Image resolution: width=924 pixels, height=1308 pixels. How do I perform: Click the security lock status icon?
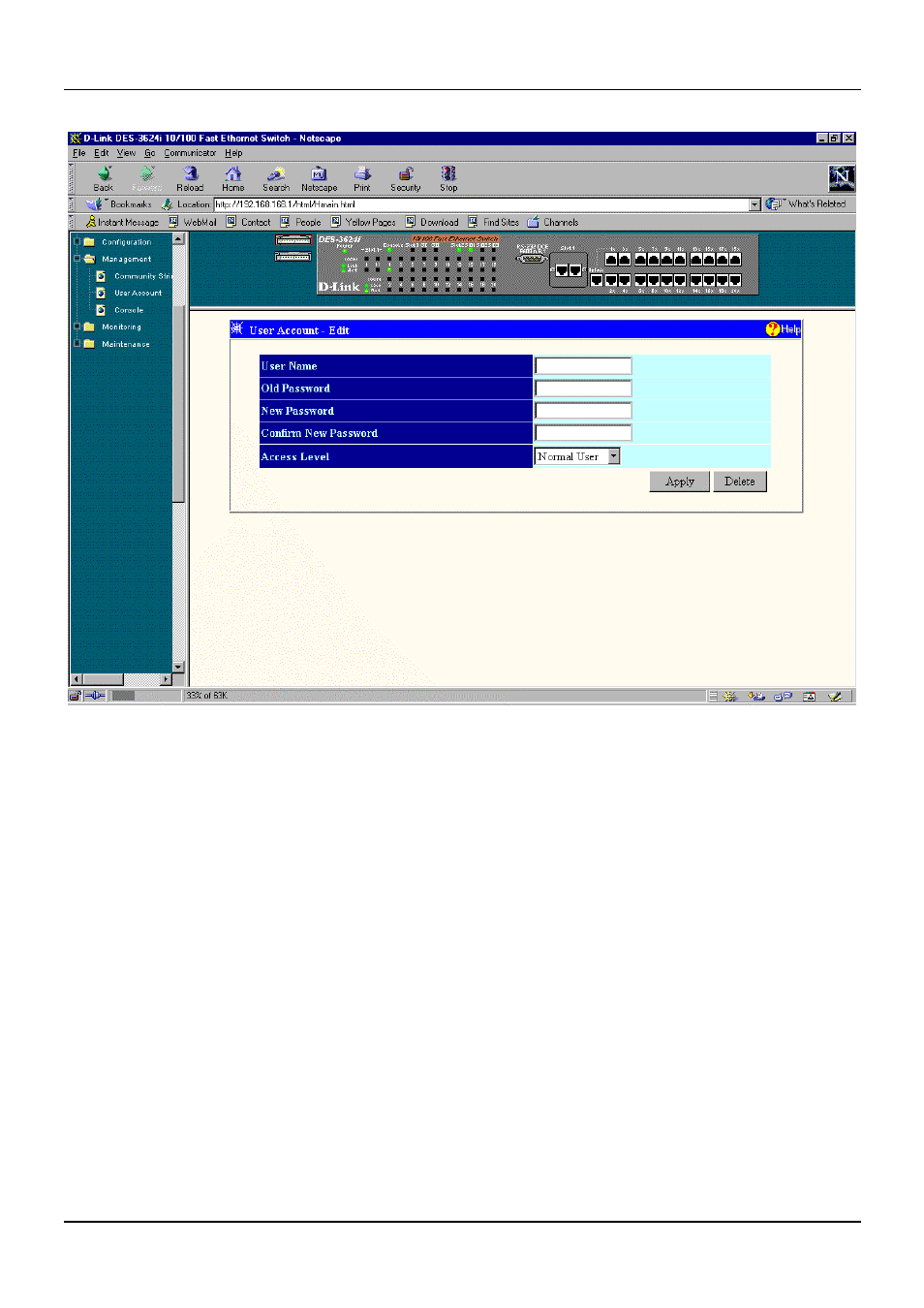[x=75, y=696]
